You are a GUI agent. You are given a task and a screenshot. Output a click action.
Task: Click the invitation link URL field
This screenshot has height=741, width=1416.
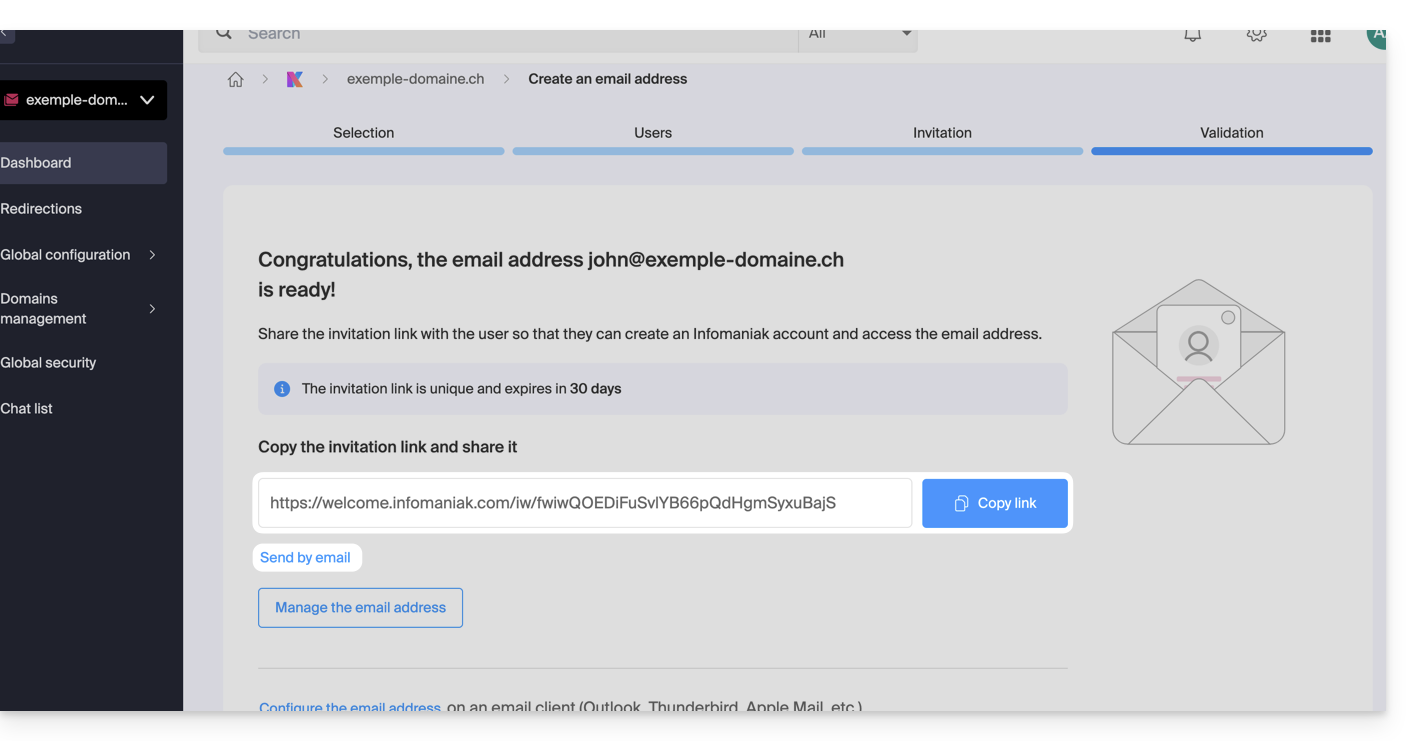click(584, 503)
